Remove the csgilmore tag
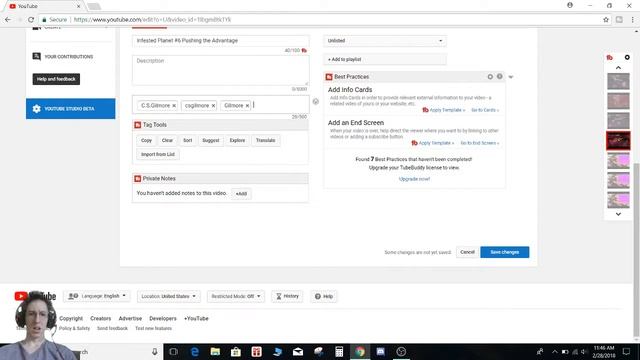This screenshot has height=360, width=640. pyautogui.click(x=213, y=106)
